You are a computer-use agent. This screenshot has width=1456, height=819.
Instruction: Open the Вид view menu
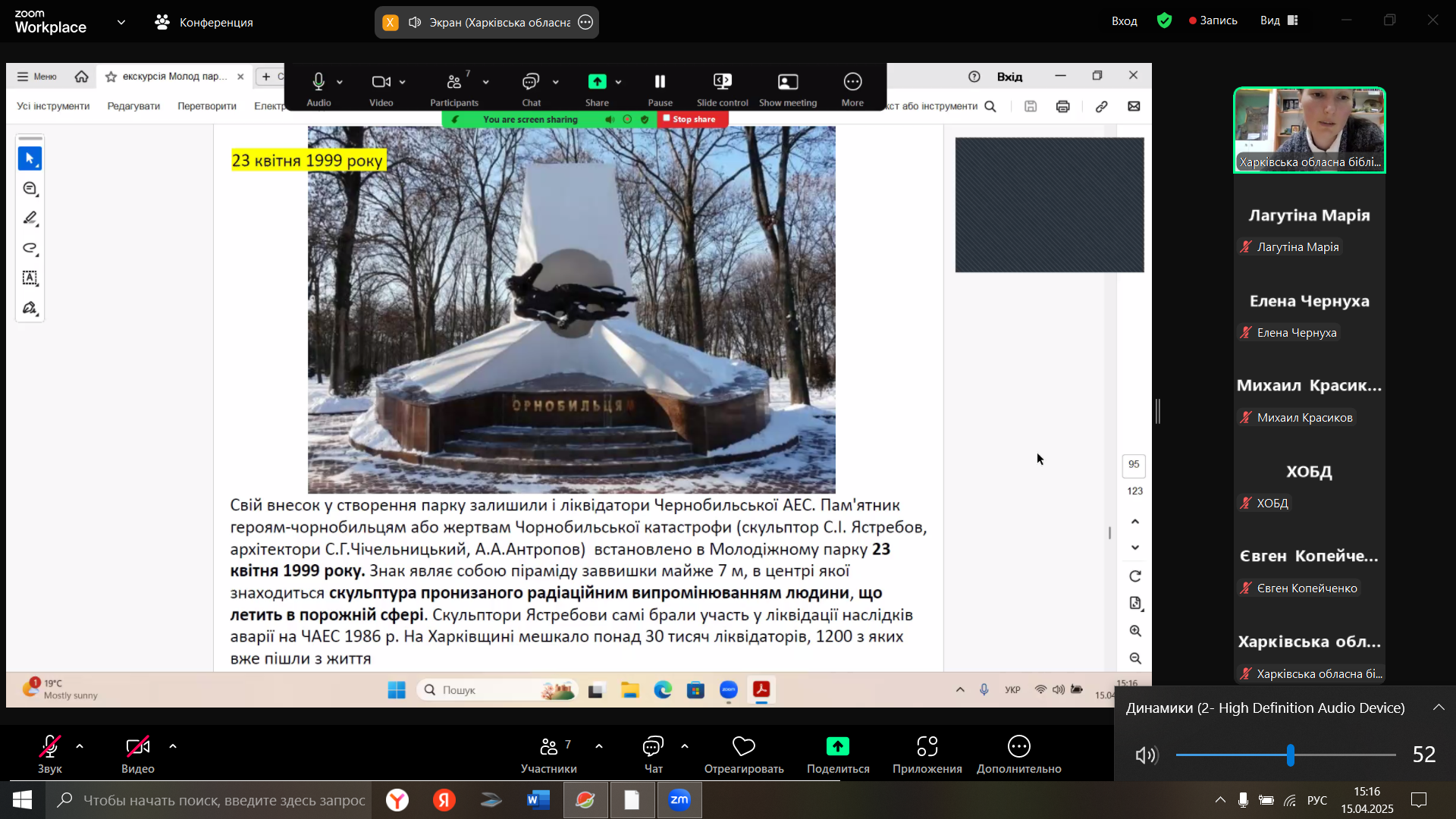pos(1279,20)
